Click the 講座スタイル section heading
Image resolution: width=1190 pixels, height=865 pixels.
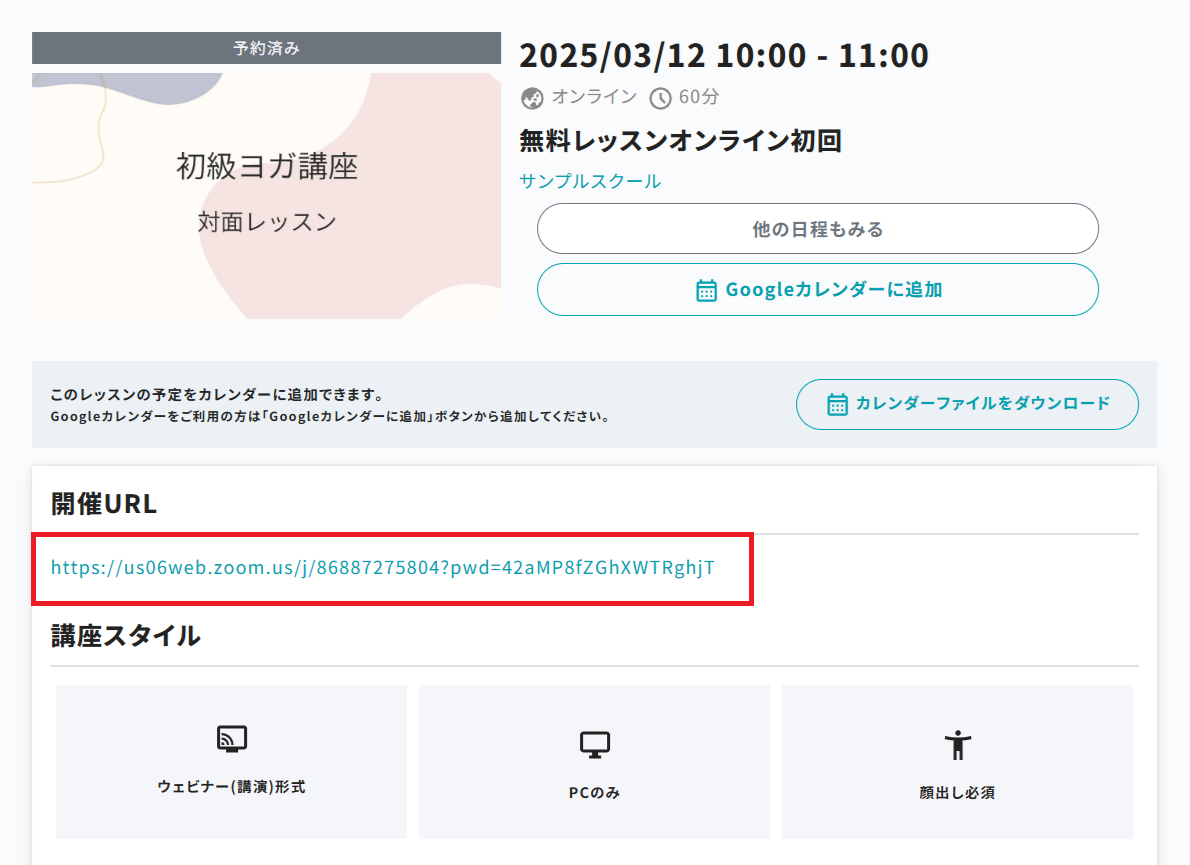point(125,635)
